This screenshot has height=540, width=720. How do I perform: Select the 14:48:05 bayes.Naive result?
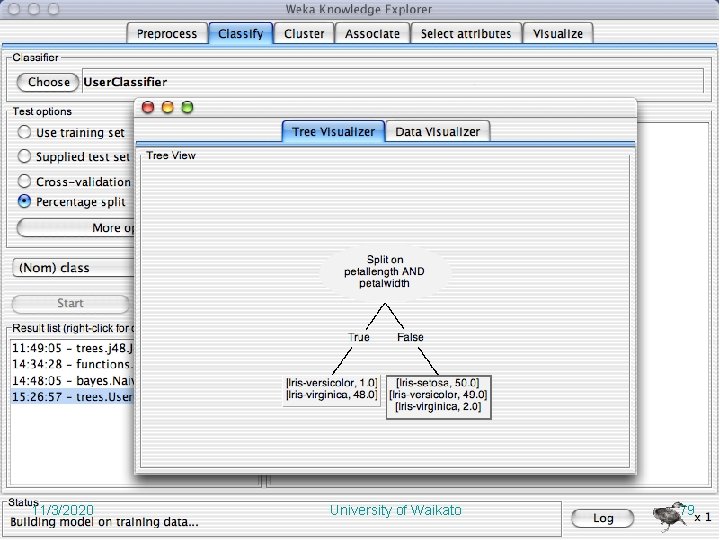tap(73, 381)
